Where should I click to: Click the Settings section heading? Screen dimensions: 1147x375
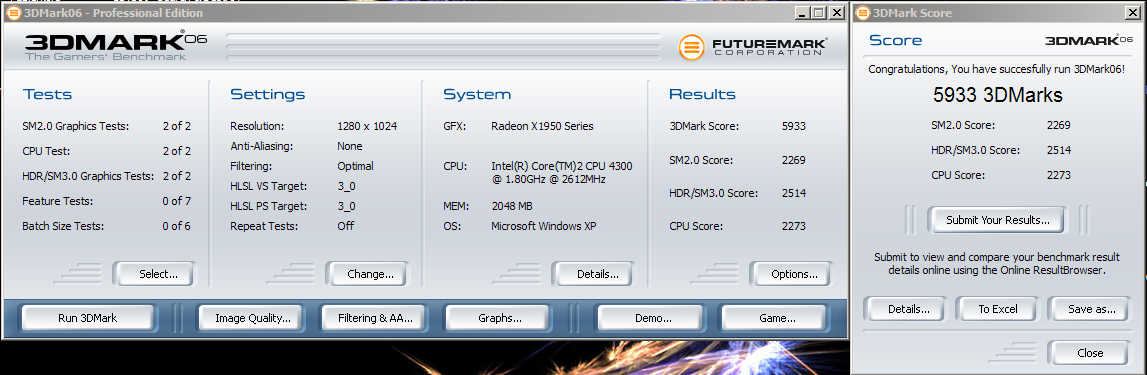[268, 94]
